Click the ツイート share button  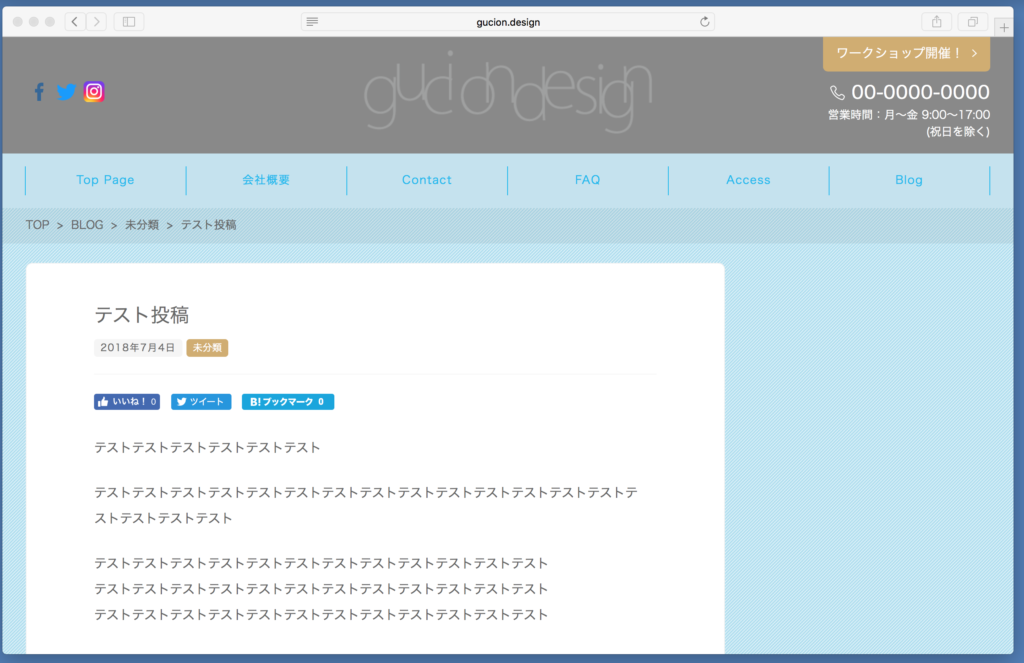(201, 402)
